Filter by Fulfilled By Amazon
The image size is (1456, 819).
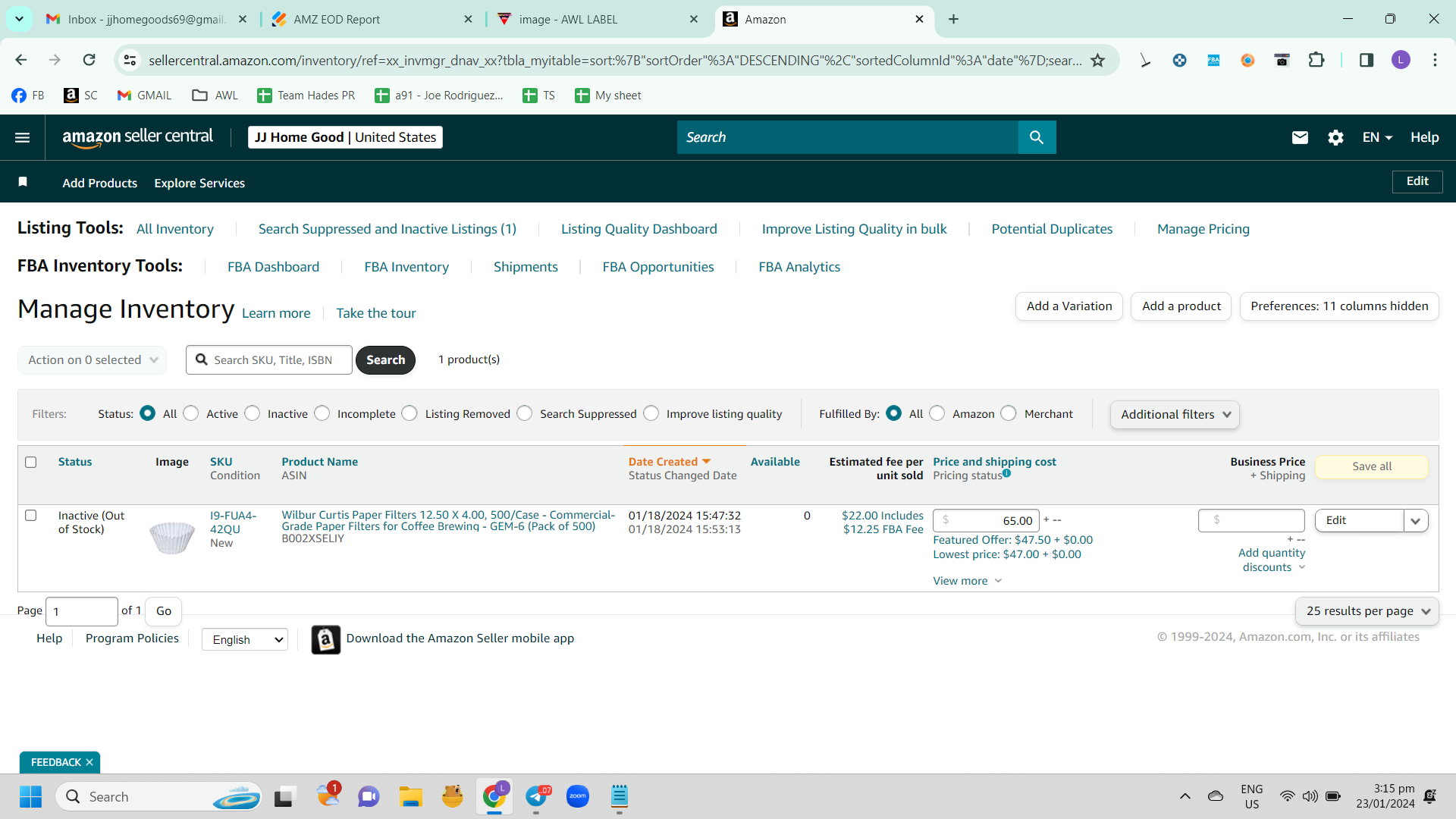[x=937, y=413]
